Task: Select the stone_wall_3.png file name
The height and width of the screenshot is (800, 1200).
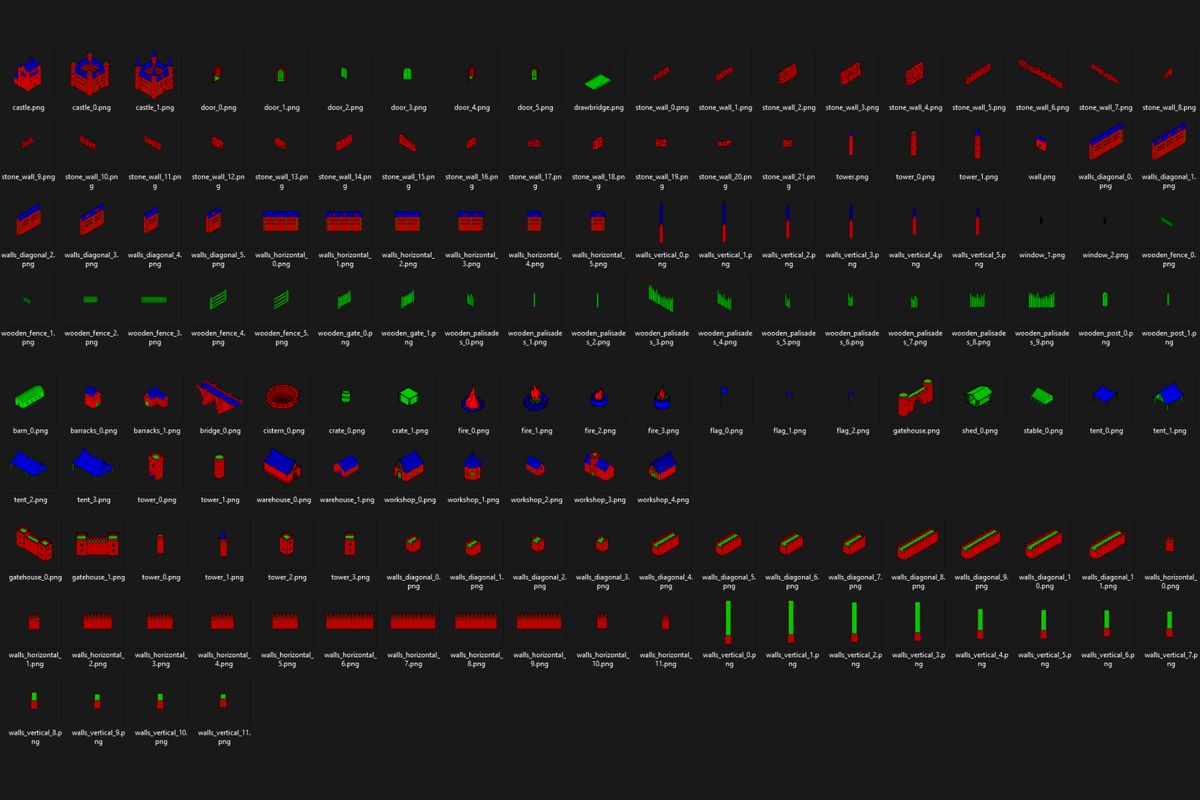Action: point(852,107)
